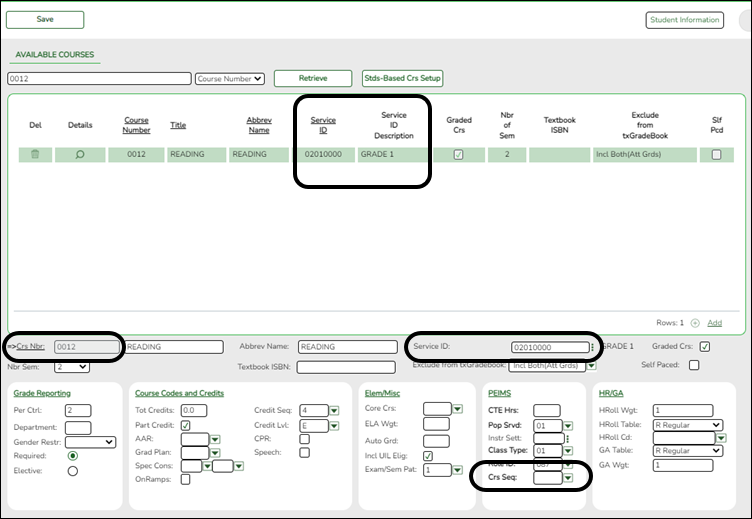This screenshot has height=519, width=752.
Task: Open the Gender Restr dropdown
Action: pyautogui.click(x=90, y=442)
